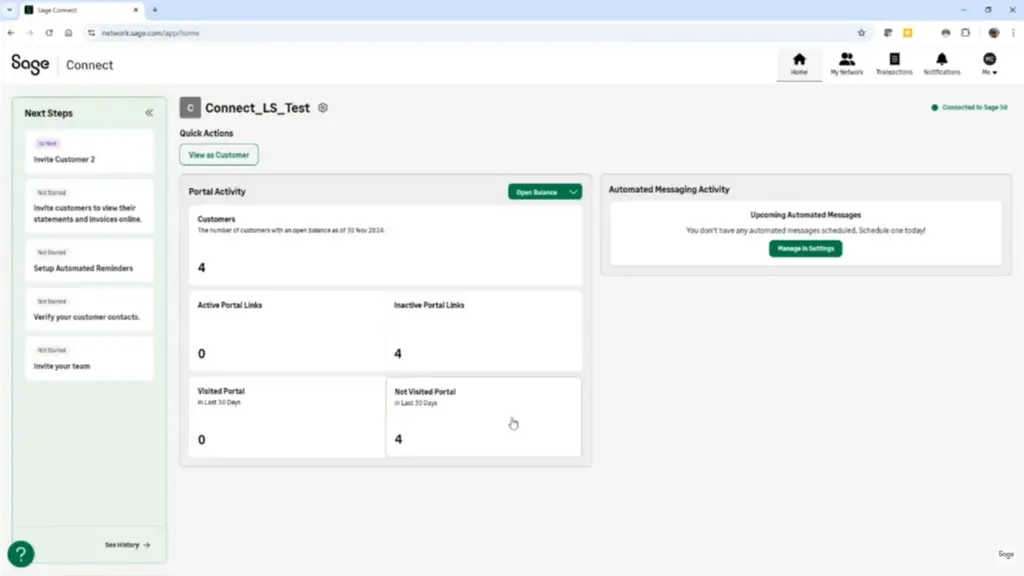Bookmark this page with the star icon
Image resolution: width=1024 pixels, height=576 pixels.
861,32
